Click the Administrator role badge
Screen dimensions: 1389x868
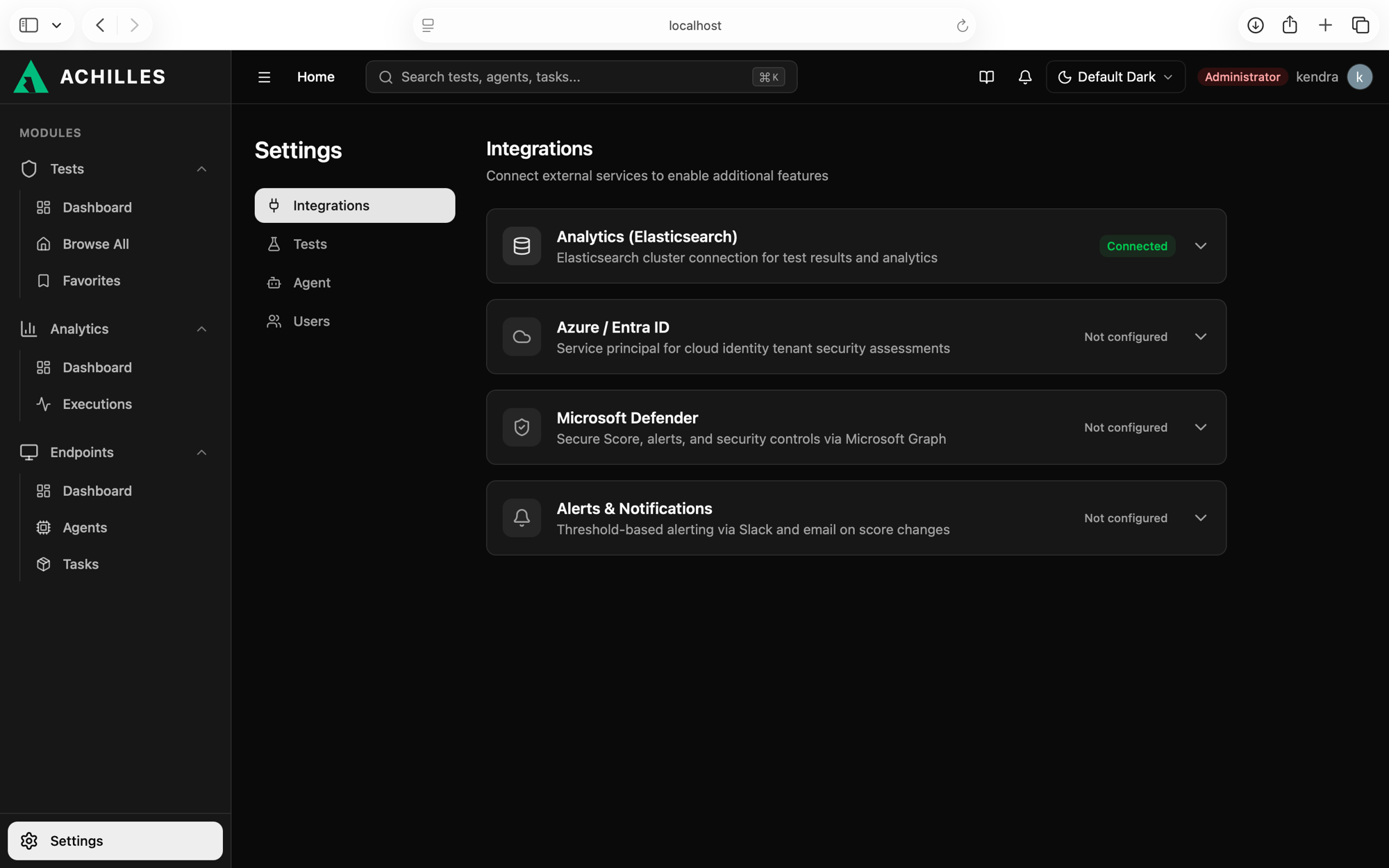1242,77
